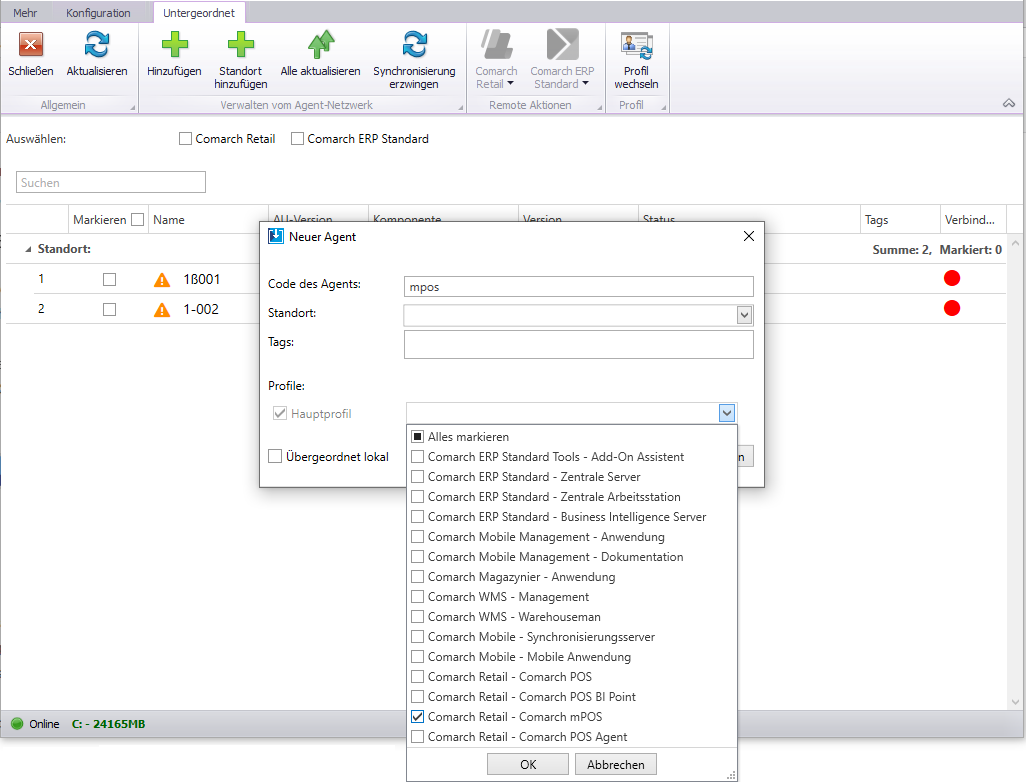This screenshot has width=1026, height=782.
Task: Open the Standort dropdown
Action: 745,315
